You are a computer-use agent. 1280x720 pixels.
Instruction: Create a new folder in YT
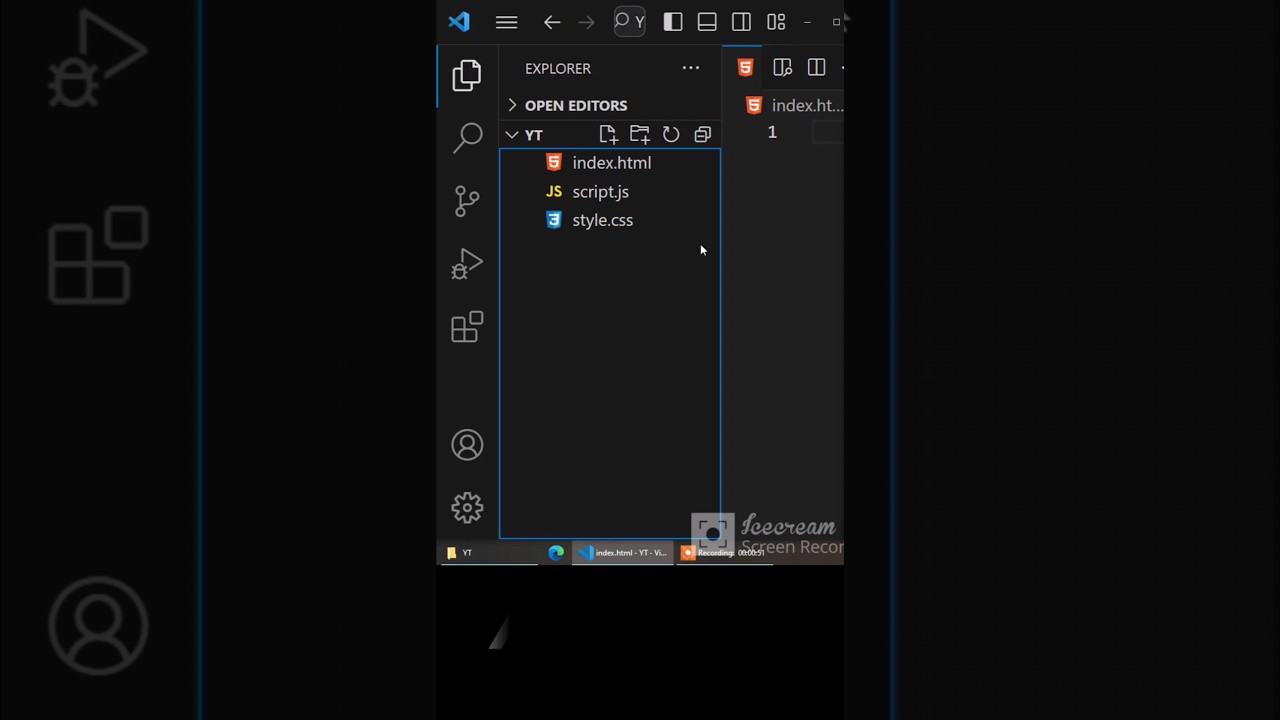click(x=640, y=134)
